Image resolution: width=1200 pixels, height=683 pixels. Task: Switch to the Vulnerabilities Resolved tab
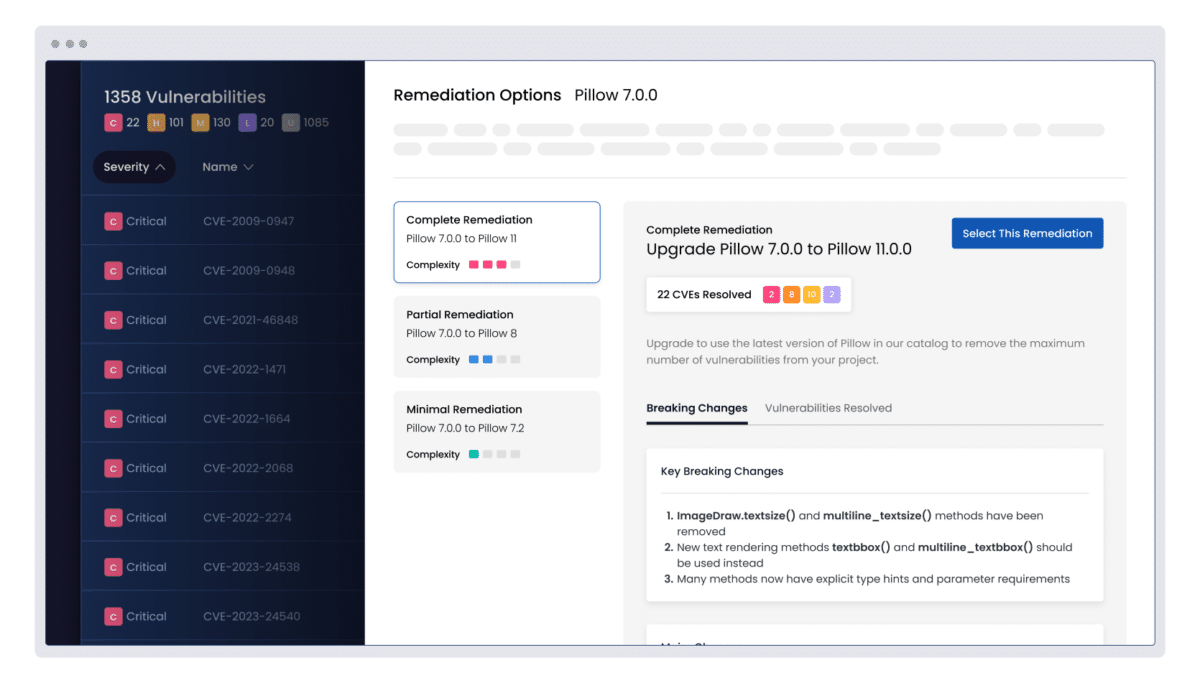828,408
